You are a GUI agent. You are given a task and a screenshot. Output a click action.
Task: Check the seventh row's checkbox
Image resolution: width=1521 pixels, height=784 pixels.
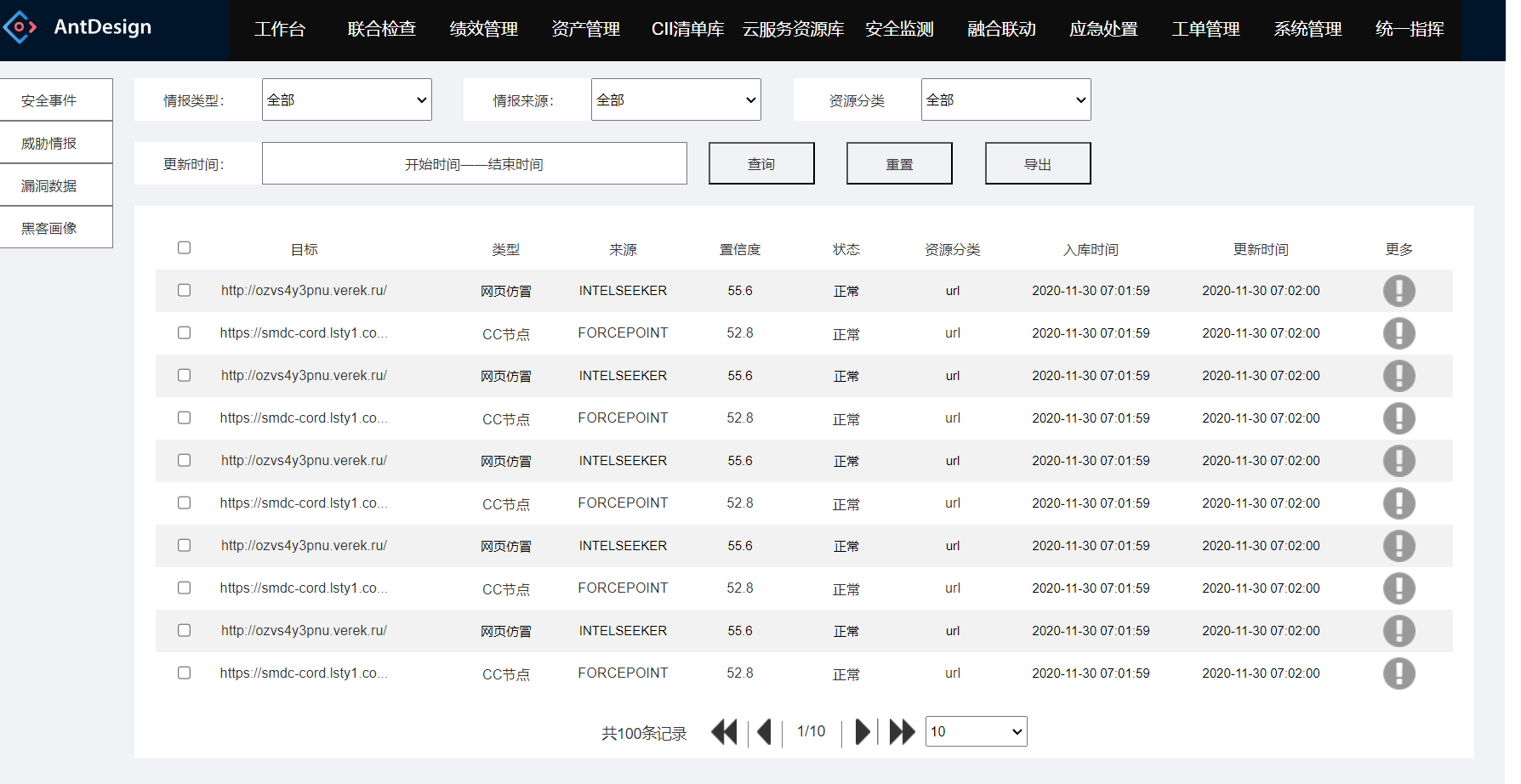(x=184, y=545)
